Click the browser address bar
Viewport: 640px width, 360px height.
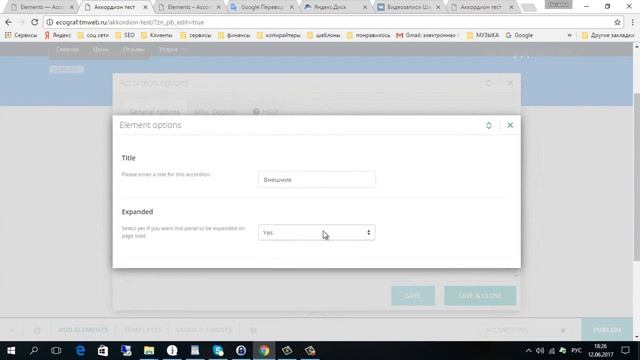point(327,22)
